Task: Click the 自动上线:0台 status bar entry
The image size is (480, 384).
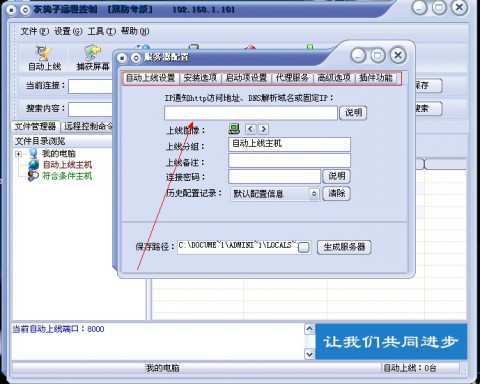Action: click(x=410, y=368)
